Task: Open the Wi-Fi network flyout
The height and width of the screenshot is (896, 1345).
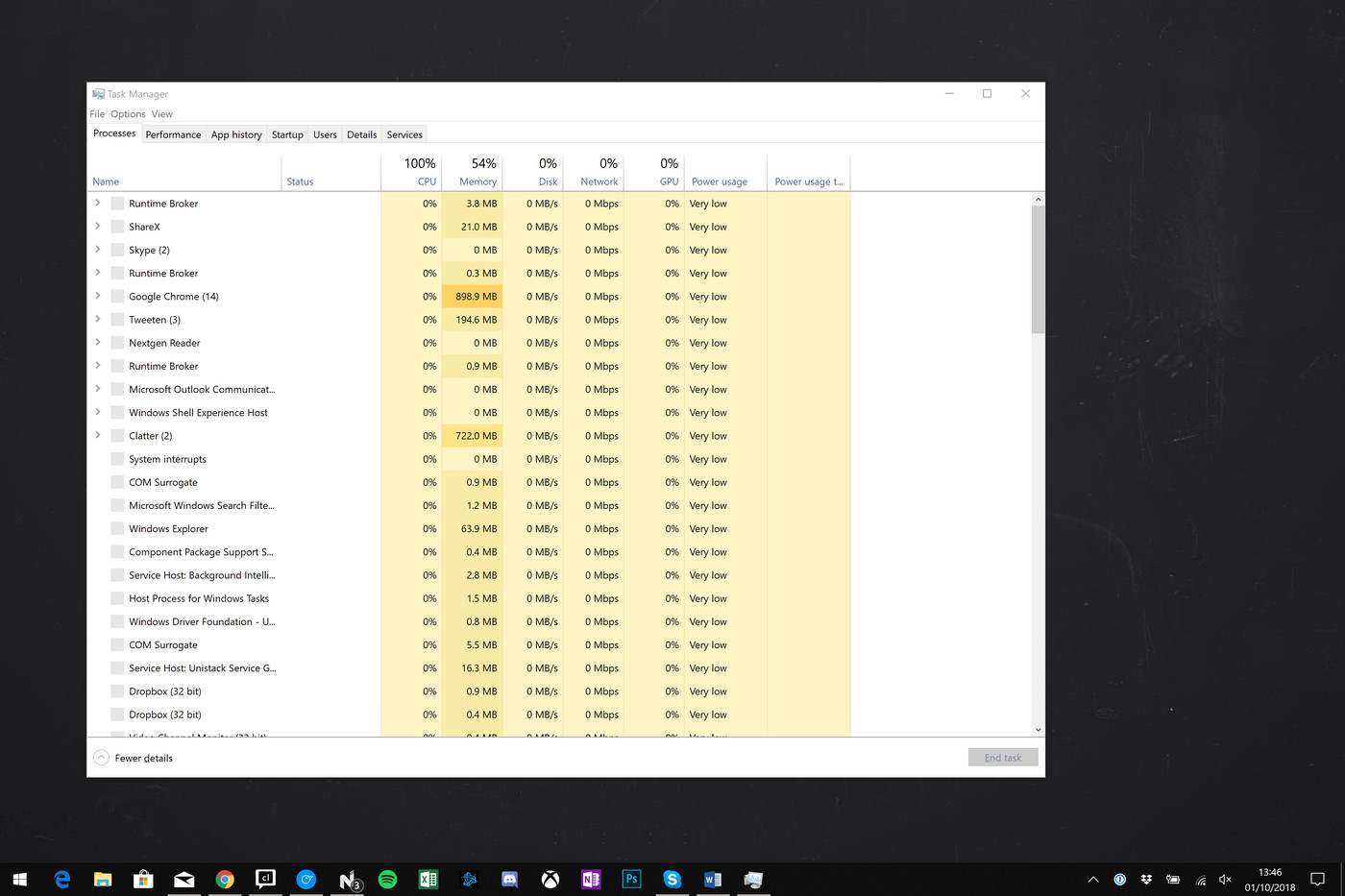Action: (x=1200, y=879)
